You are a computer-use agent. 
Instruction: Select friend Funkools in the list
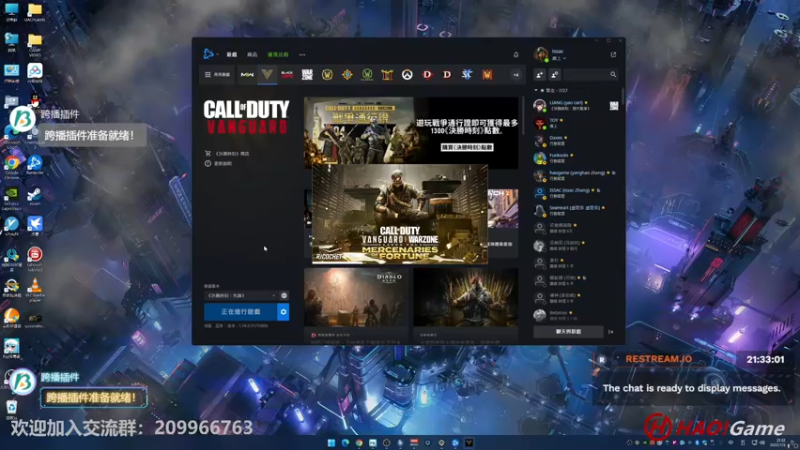tap(576, 158)
